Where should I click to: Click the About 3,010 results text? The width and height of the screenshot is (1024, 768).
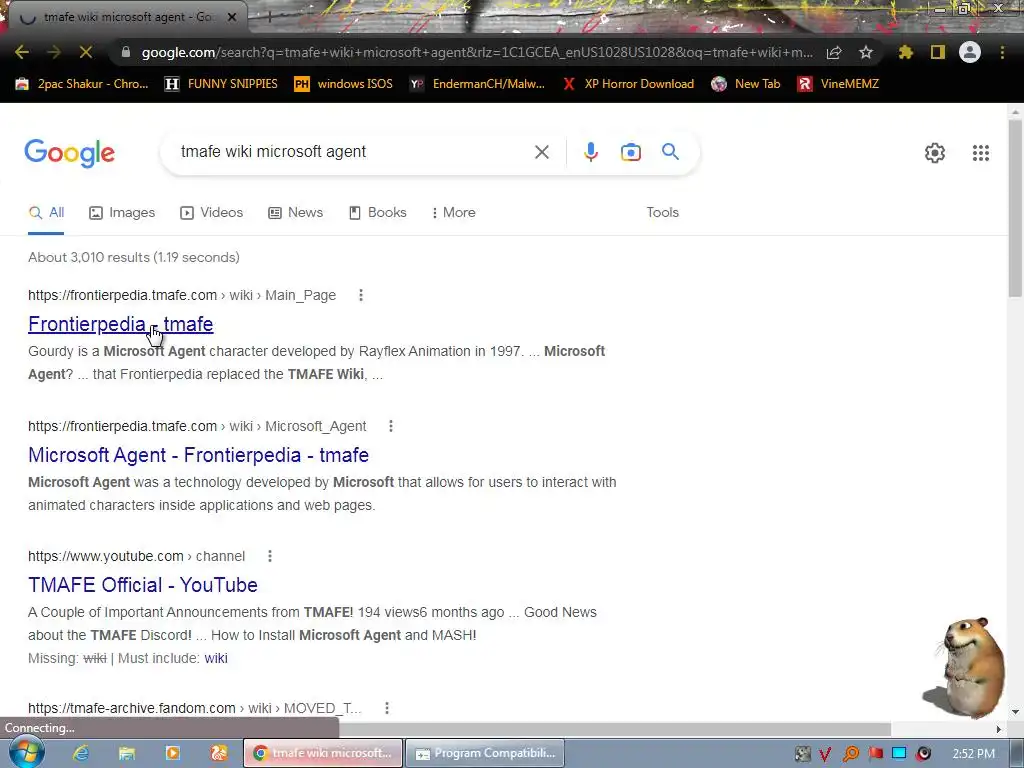(134, 257)
